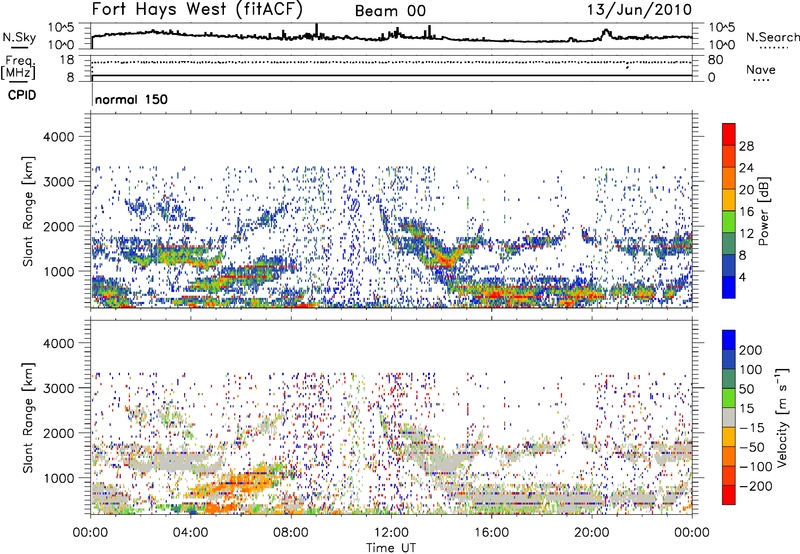The height and width of the screenshot is (554, 800).
Task: Click the power panel 'Slant Range [km]' label
Action: click(x=29, y=211)
